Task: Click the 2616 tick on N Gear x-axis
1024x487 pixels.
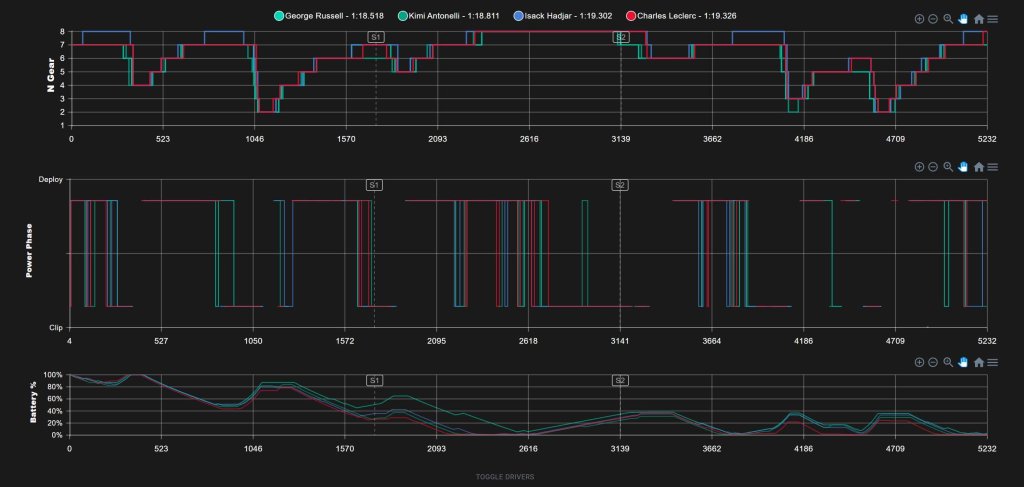Action: [x=529, y=139]
